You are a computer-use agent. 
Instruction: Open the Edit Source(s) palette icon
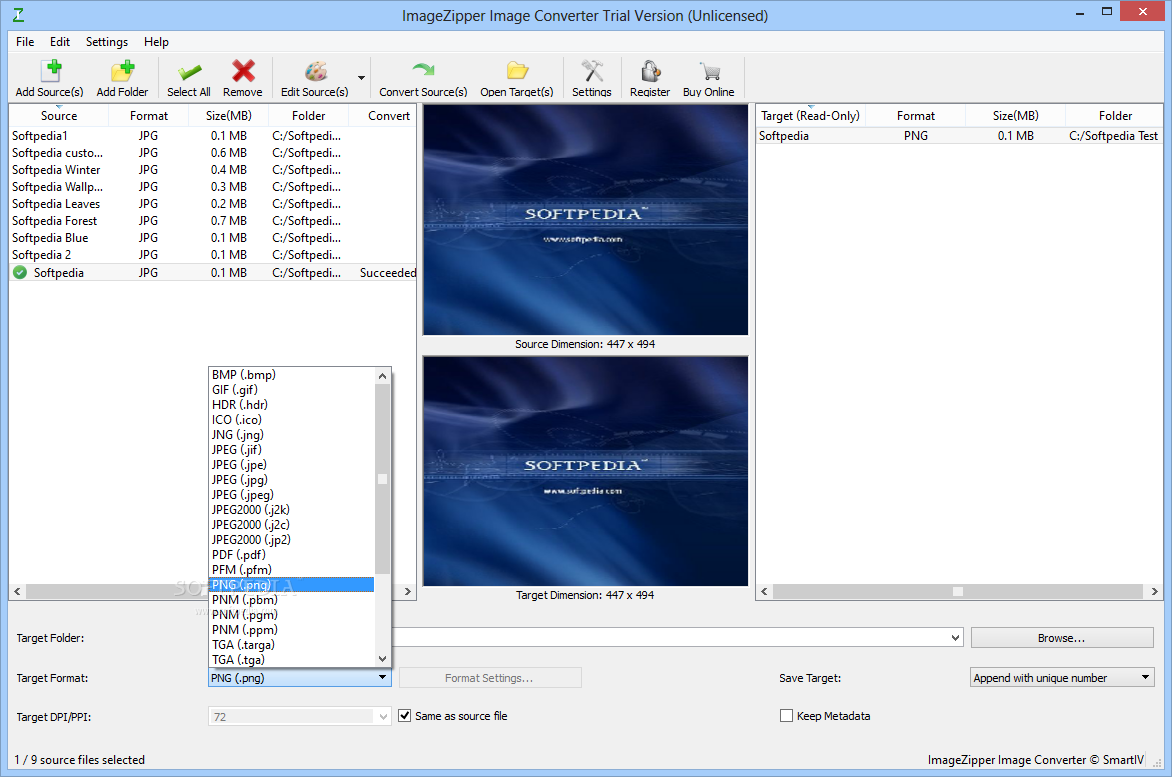point(315,71)
